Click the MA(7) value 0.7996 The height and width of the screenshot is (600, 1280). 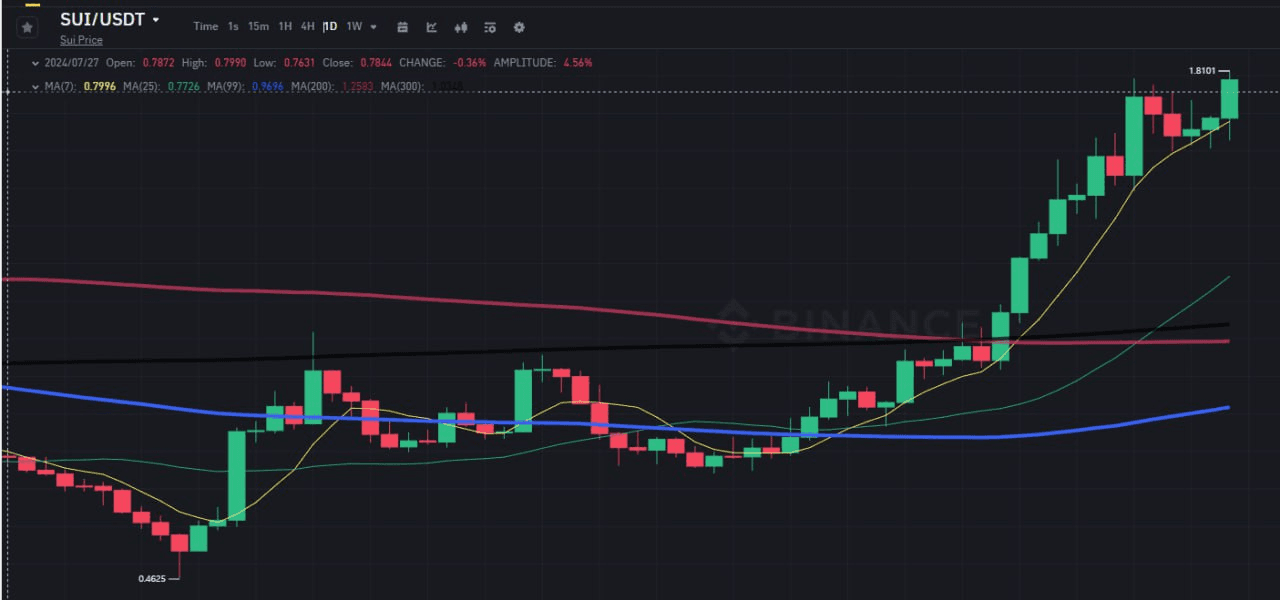[100, 87]
